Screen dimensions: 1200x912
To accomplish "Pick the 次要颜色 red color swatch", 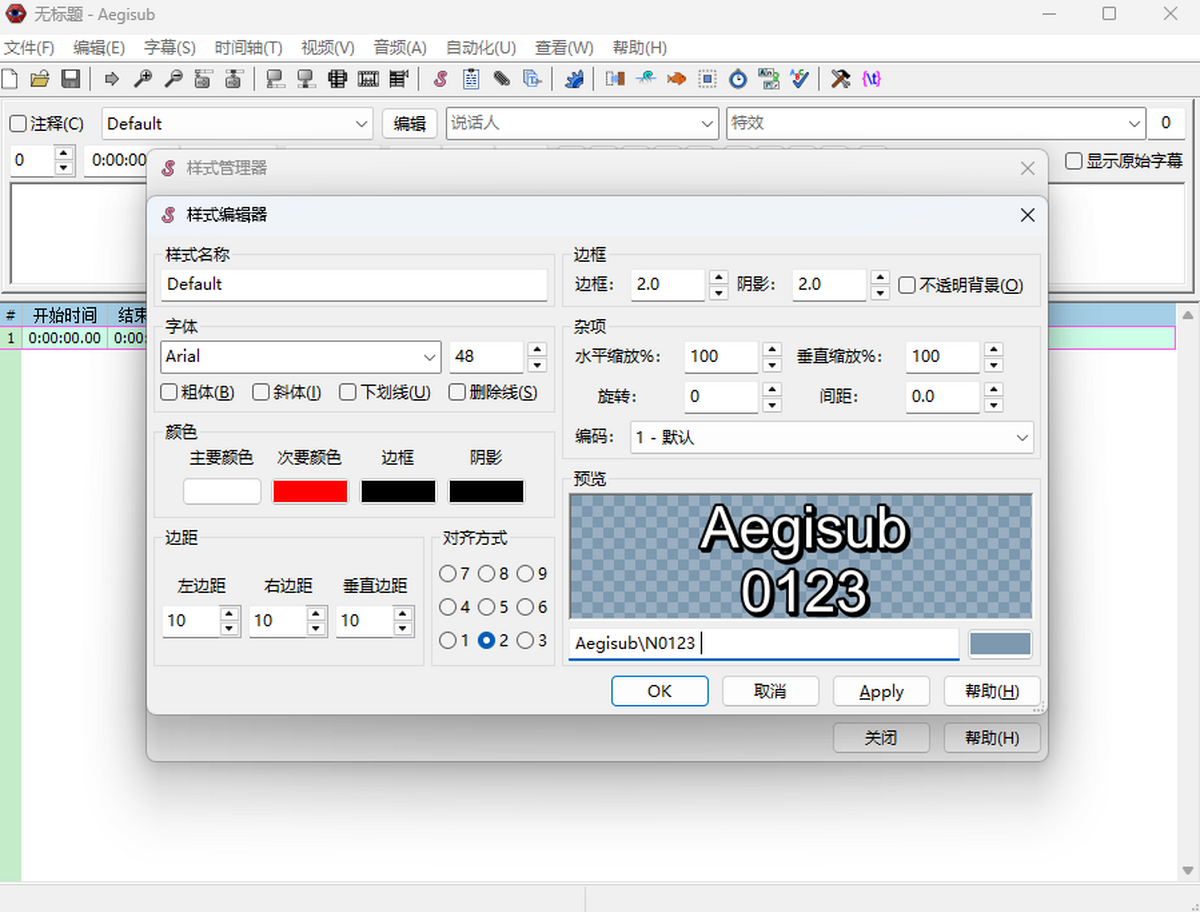I will tap(310, 491).
